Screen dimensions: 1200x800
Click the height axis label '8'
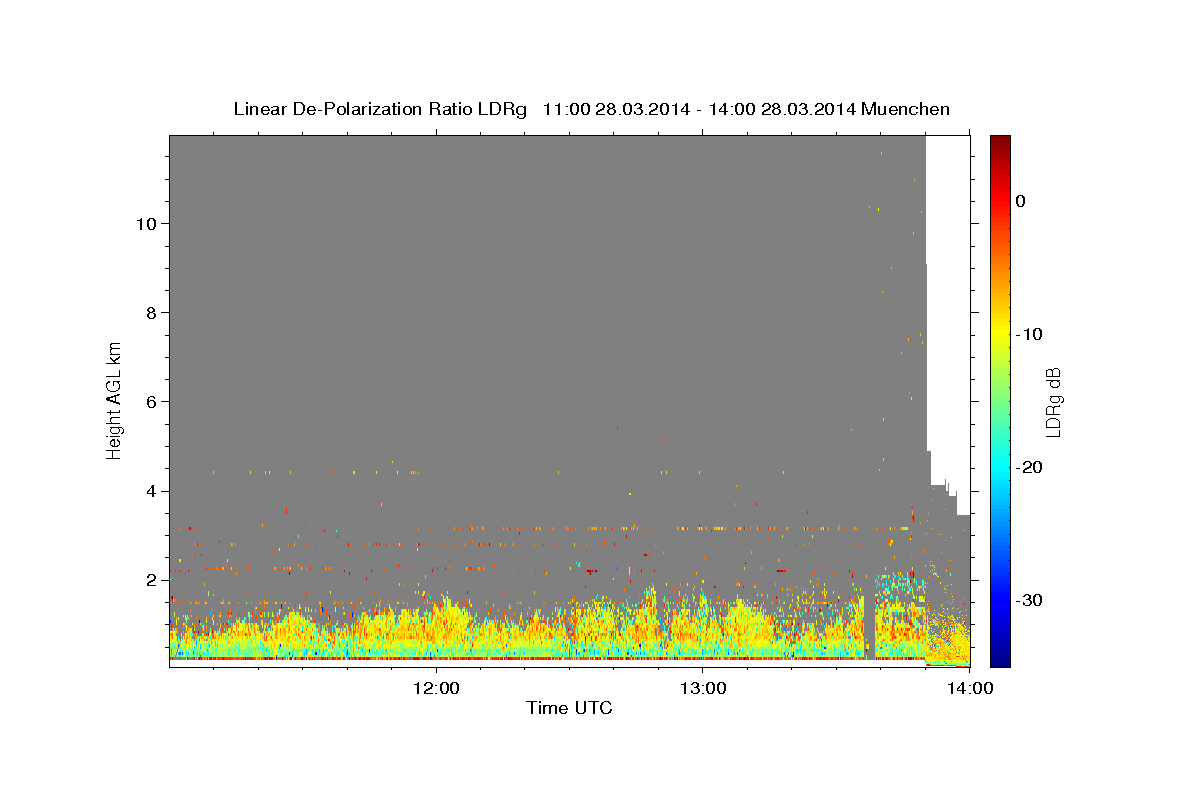coord(149,312)
